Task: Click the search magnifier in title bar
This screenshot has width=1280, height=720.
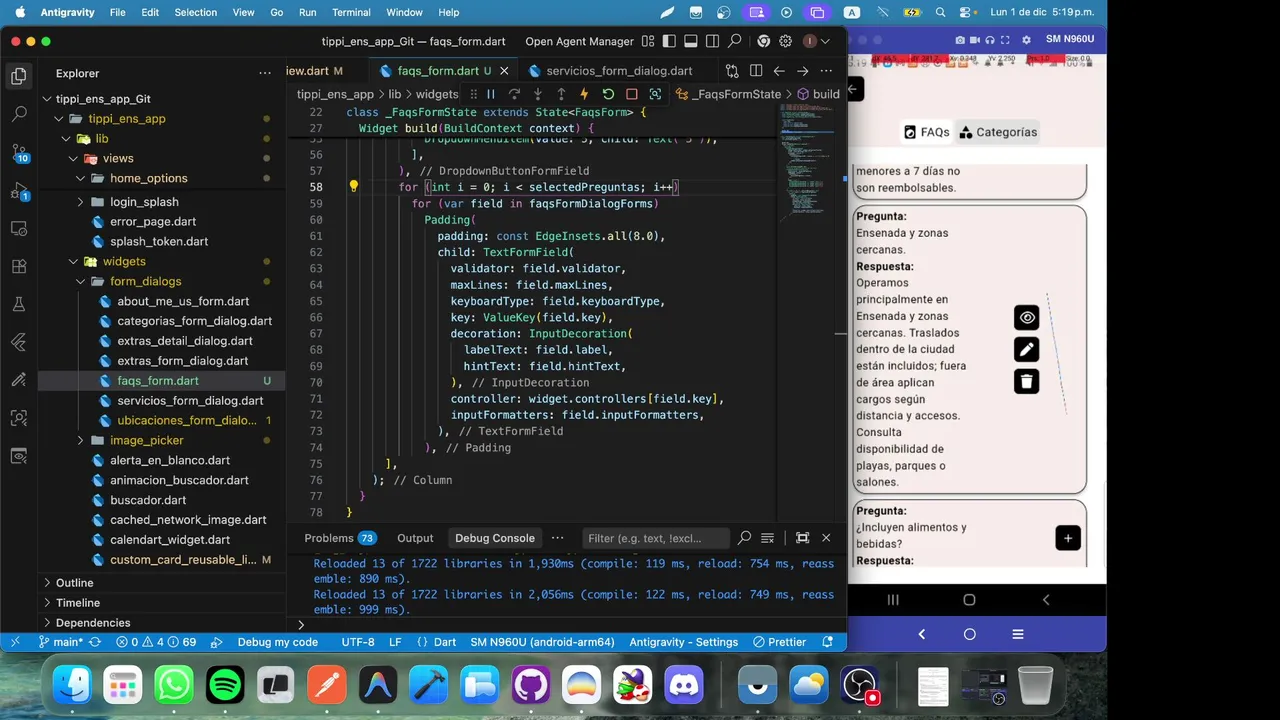Action: [x=735, y=41]
